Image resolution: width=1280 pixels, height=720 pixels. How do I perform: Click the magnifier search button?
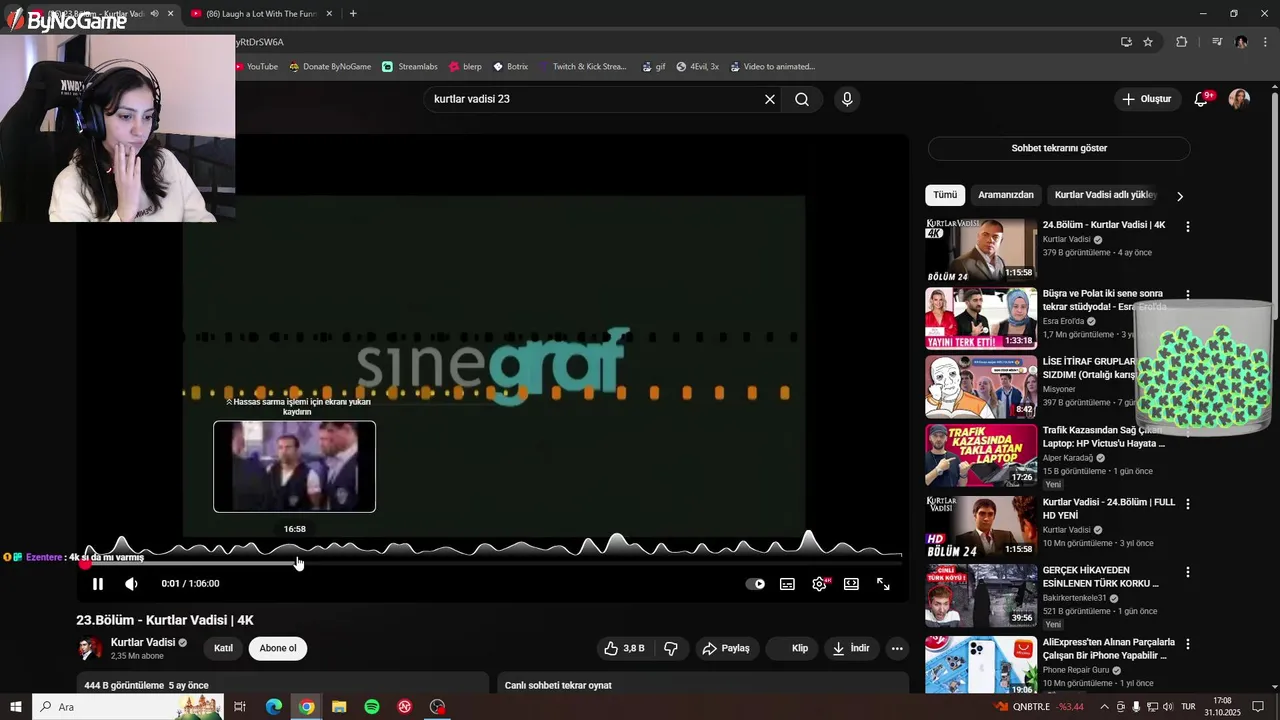pos(802,99)
